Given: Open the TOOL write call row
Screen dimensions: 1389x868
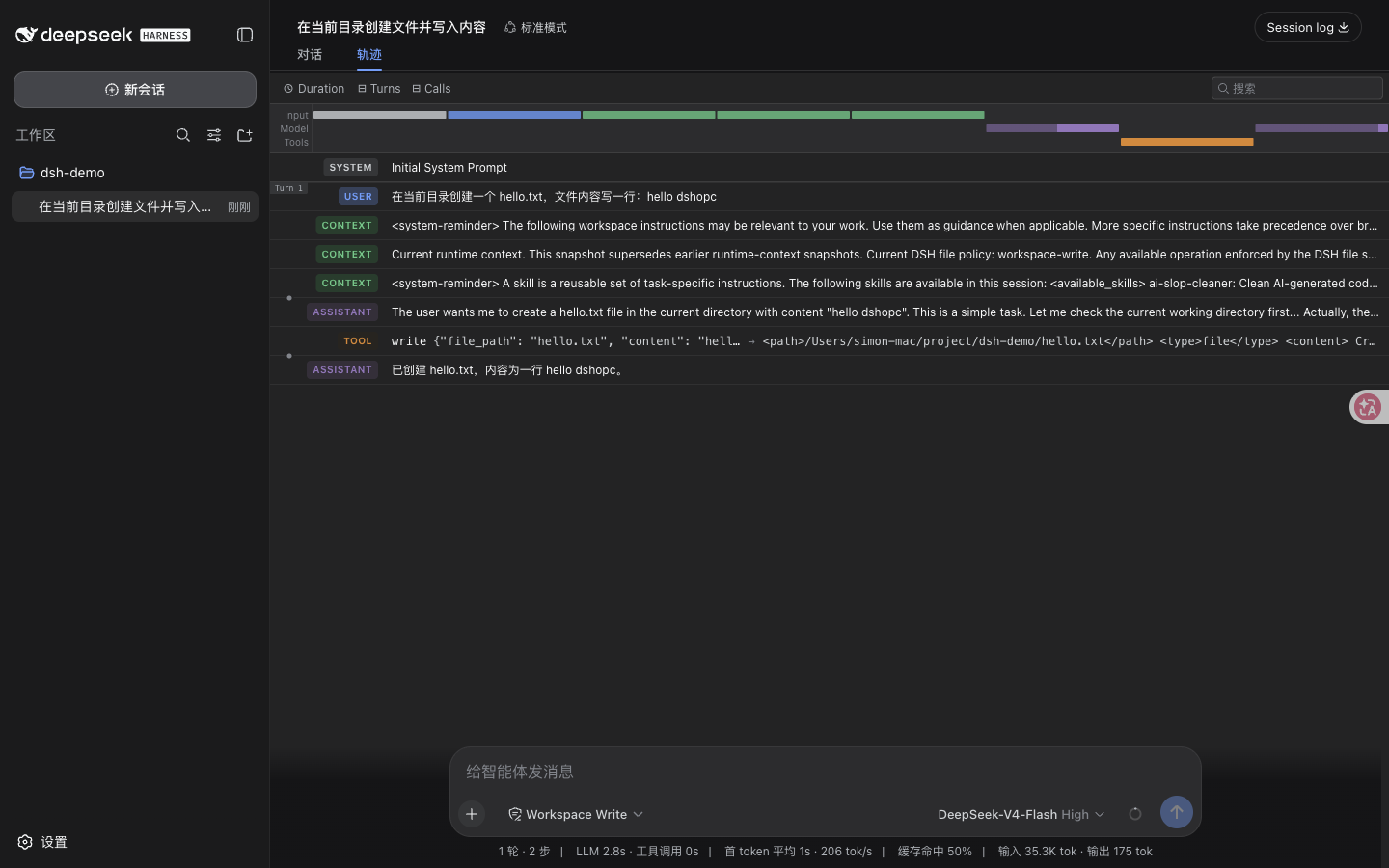Looking at the screenshot, I should tap(830, 341).
